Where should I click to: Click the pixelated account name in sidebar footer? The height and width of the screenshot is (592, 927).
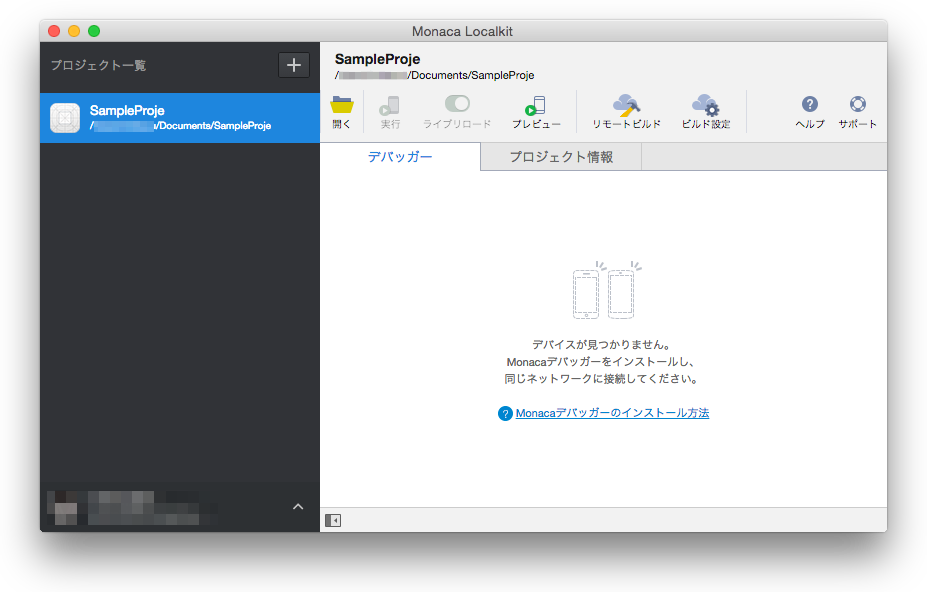(130, 507)
